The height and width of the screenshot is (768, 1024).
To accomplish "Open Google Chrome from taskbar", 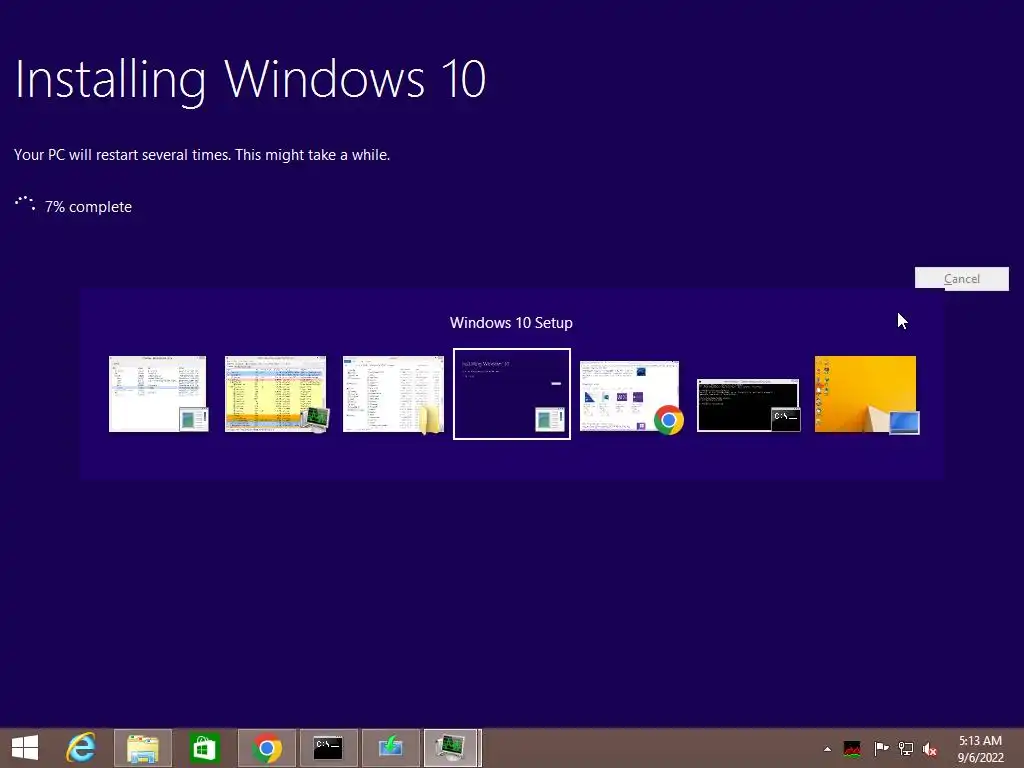I will tap(266, 748).
